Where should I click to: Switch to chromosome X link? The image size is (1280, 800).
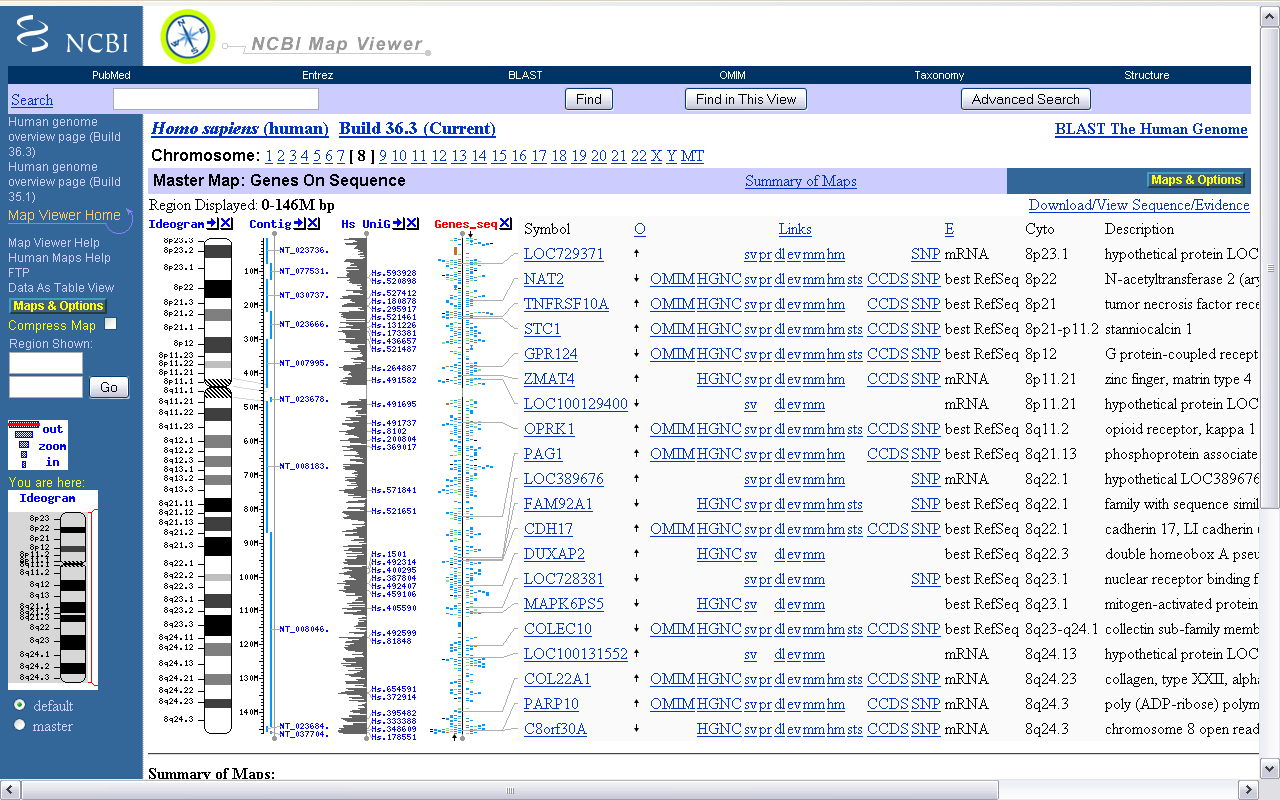point(656,156)
